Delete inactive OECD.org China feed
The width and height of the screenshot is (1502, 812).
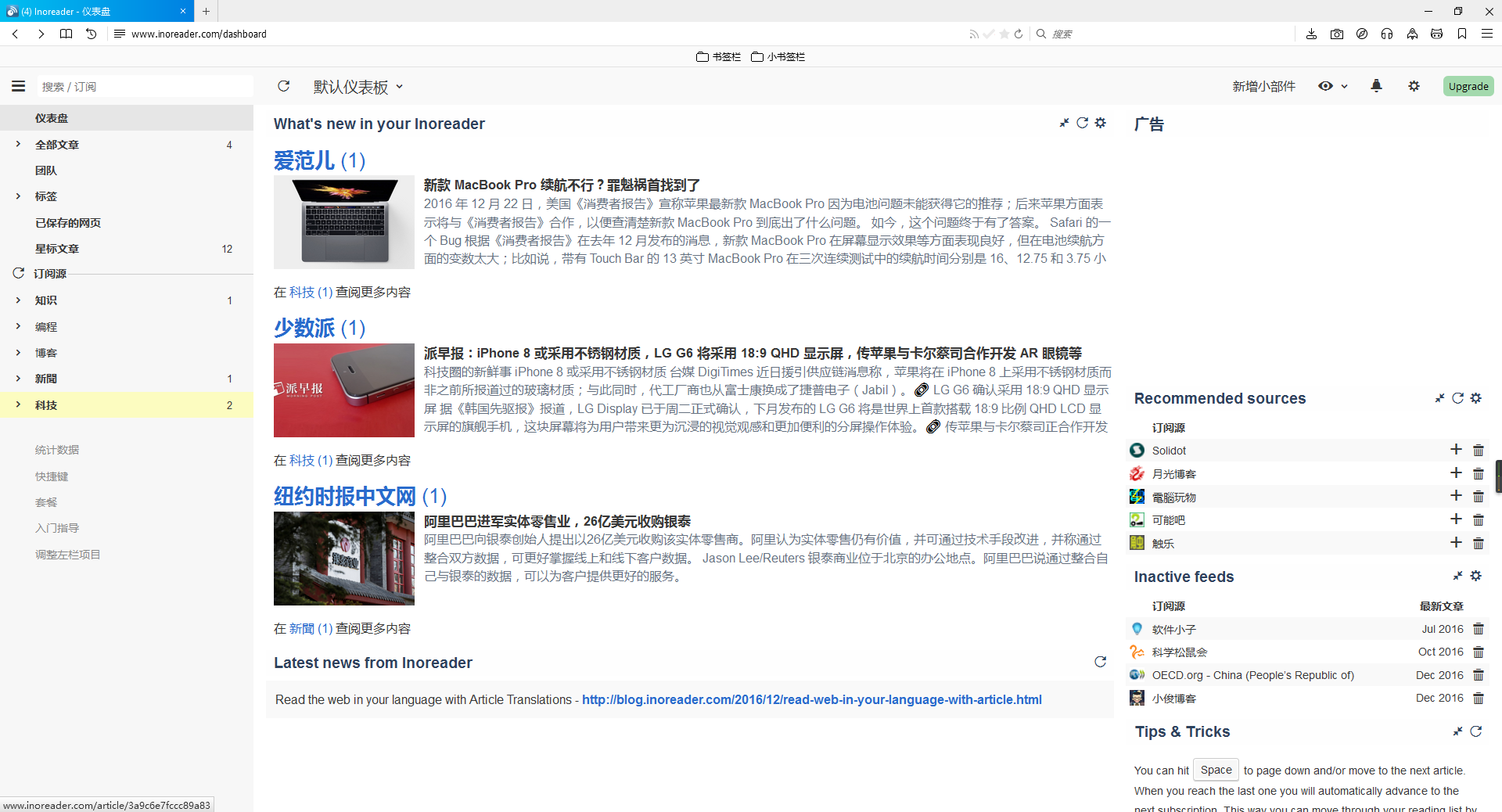(1479, 675)
